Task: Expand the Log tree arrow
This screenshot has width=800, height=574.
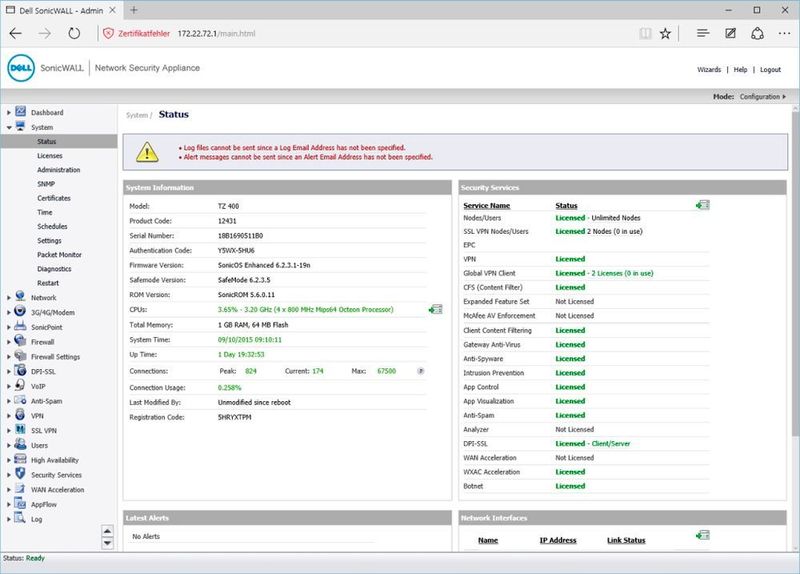Action: [9, 519]
